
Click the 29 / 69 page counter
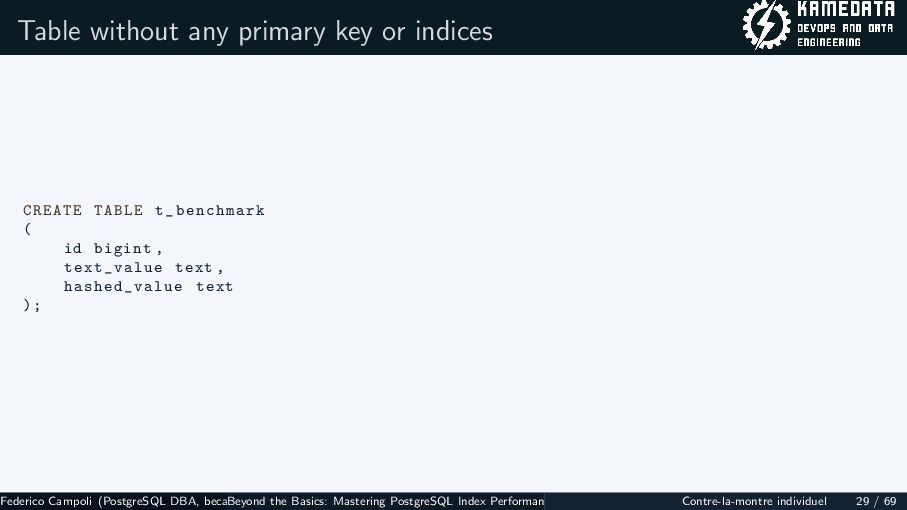(x=876, y=500)
